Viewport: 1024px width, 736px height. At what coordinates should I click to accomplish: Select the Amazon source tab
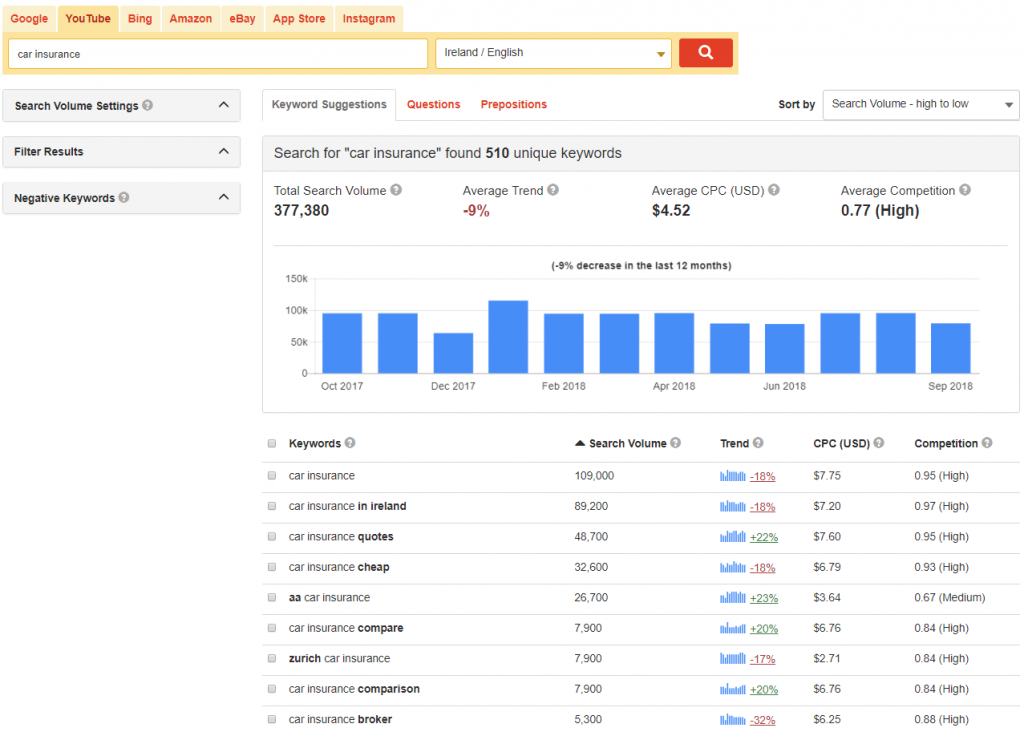(x=190, y=18)
